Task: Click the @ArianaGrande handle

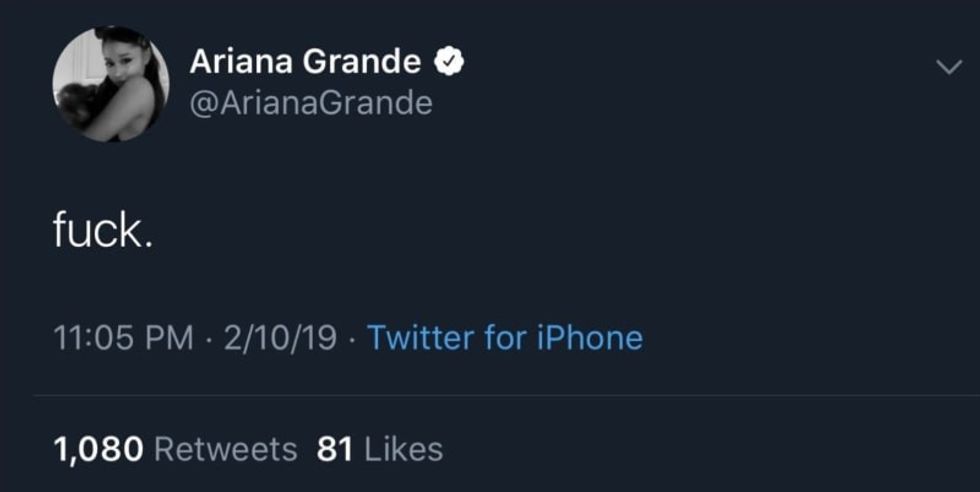Action: (311, 103)
